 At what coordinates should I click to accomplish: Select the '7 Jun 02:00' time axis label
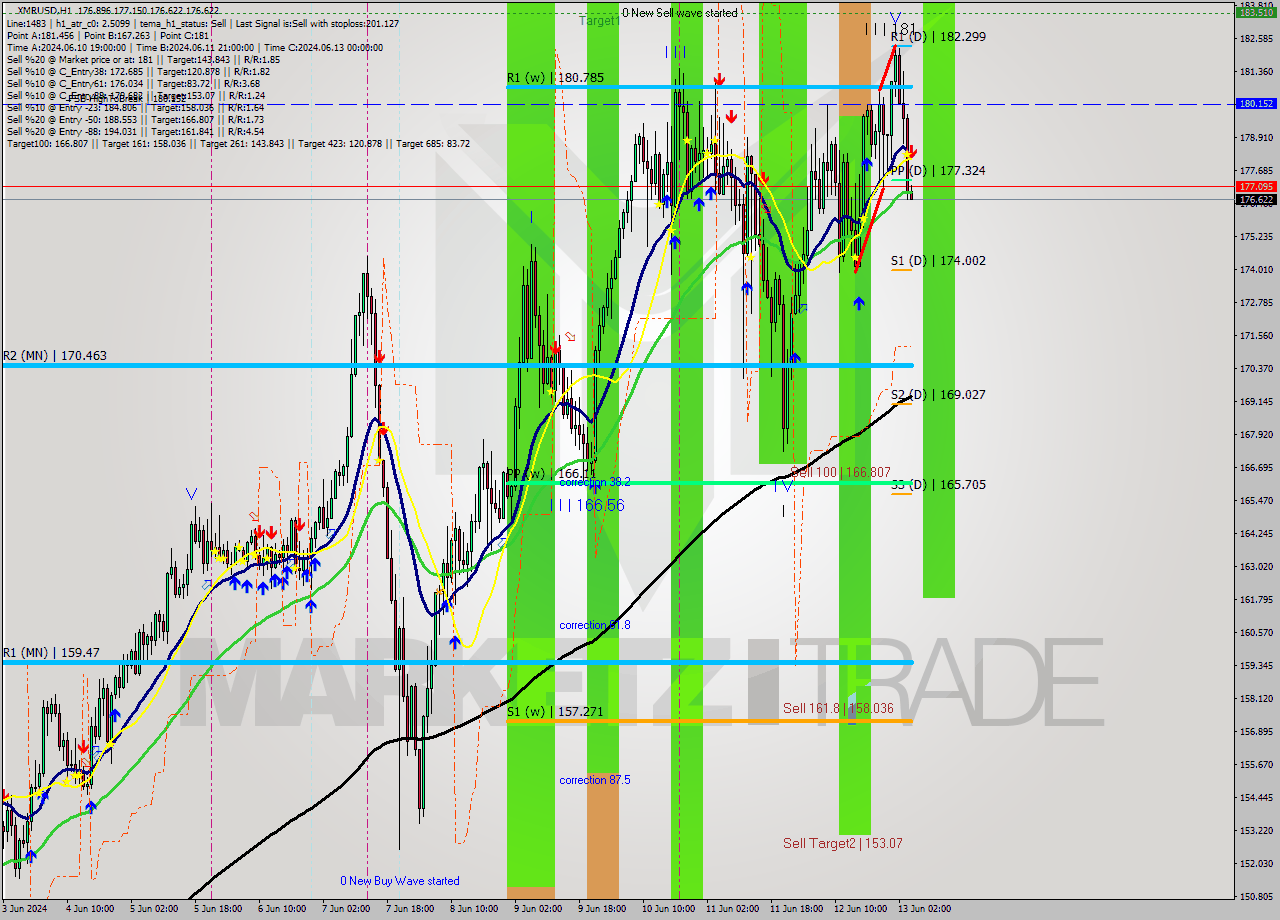pos(347,909)
